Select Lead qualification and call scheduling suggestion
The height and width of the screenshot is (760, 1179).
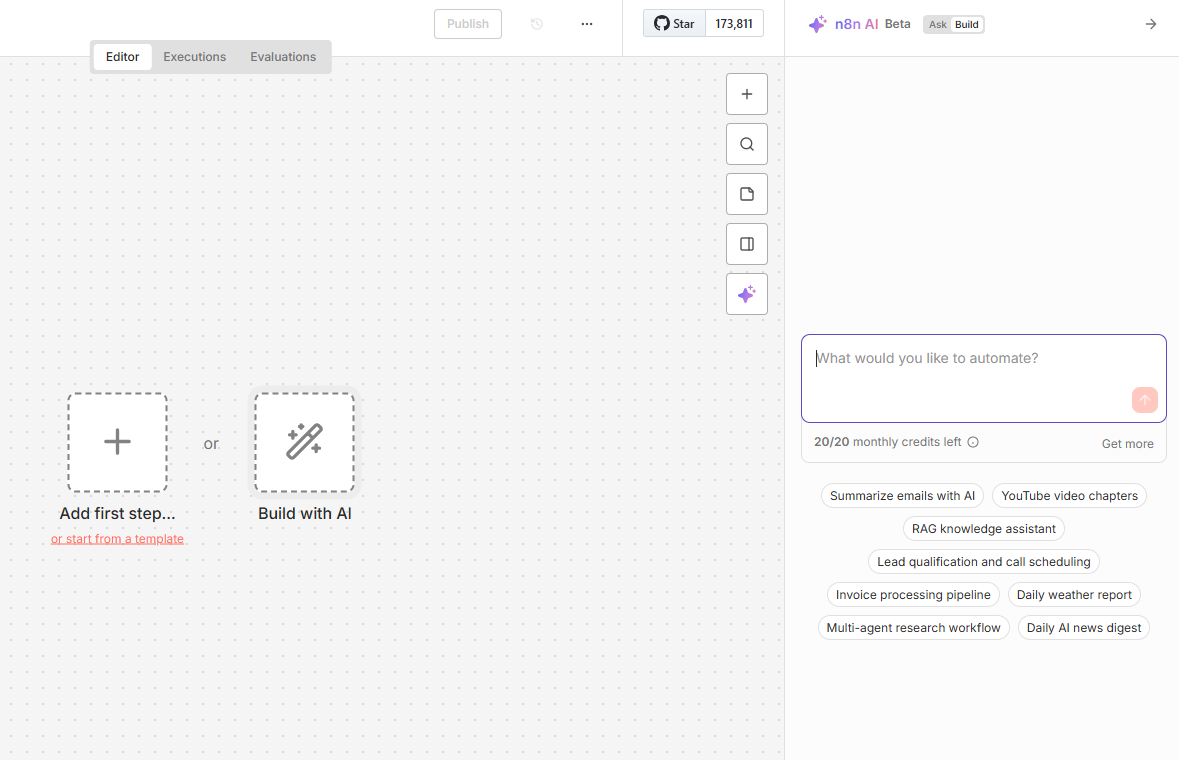tap(984, 562)
